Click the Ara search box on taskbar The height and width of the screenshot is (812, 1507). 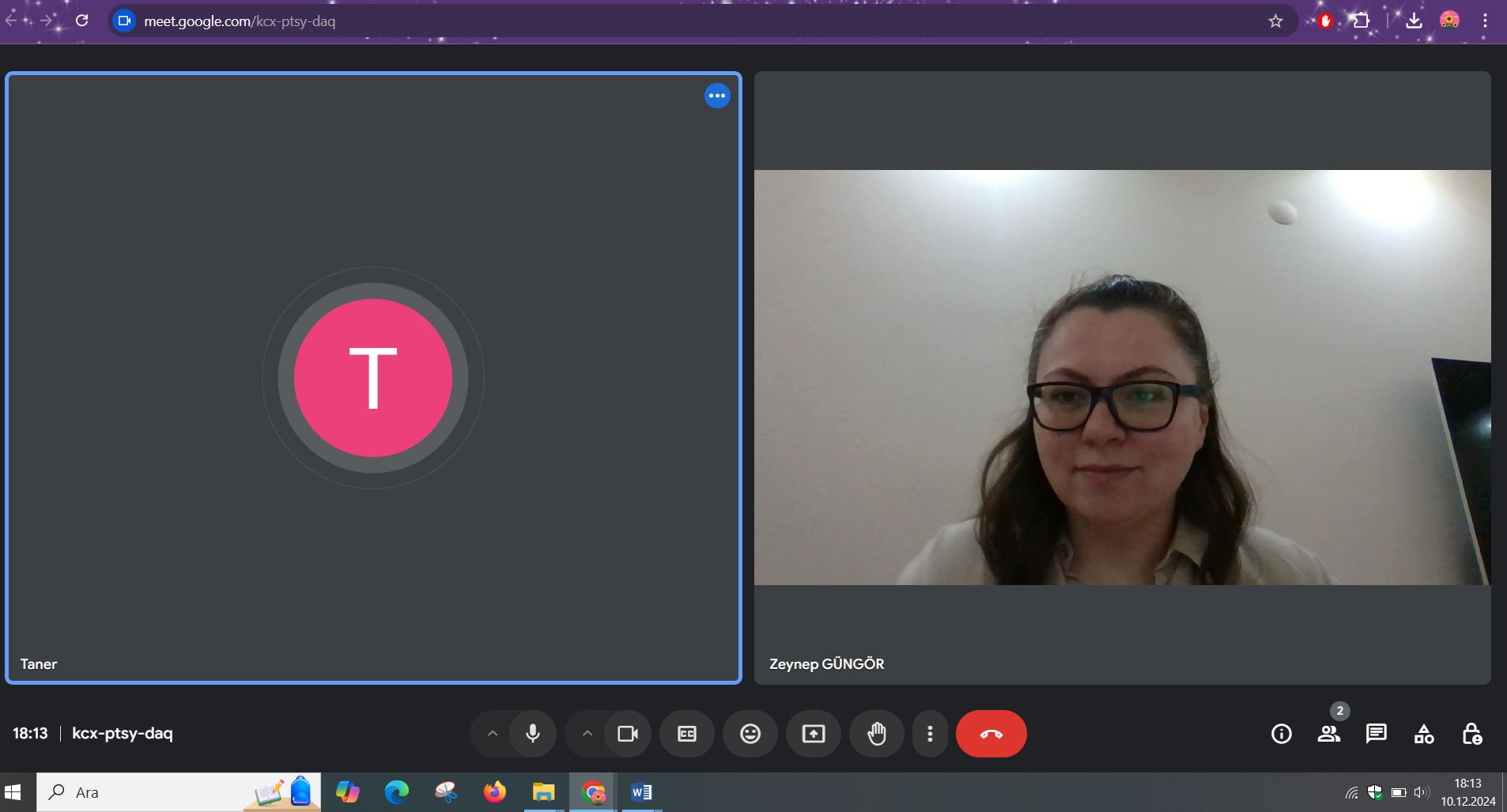point(179,792)
